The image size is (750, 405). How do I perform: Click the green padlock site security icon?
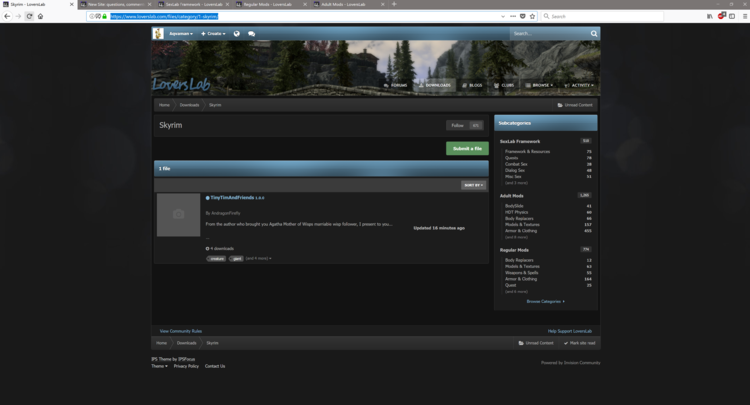(x=104, y=16)
